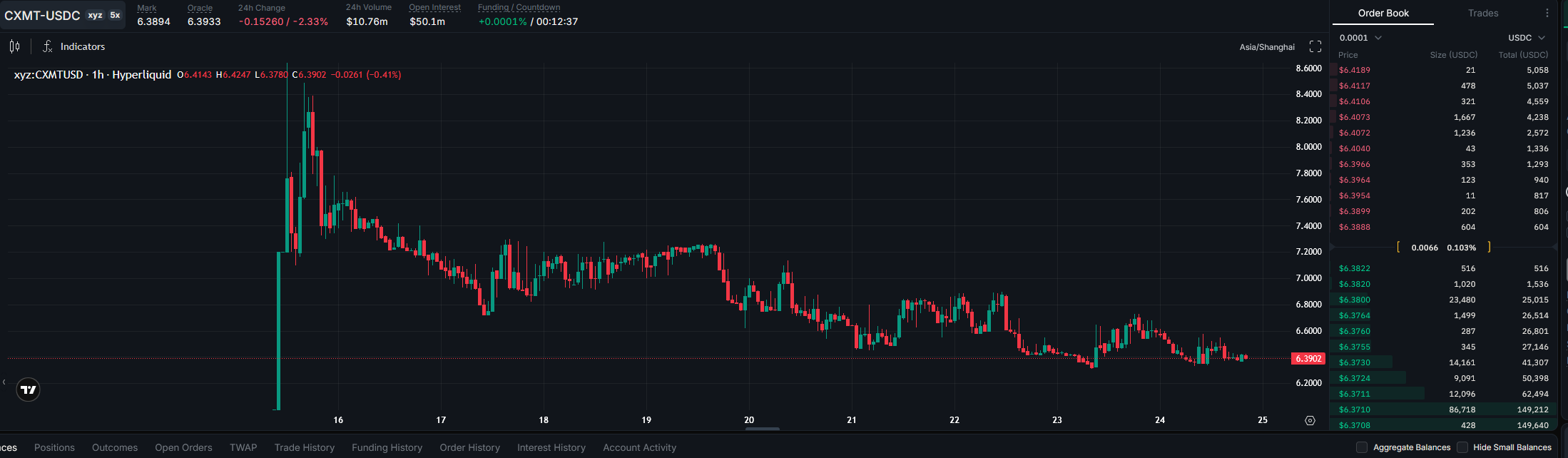
Task: Open the CXMT-USDC pair selector
Action: (42, 15)
